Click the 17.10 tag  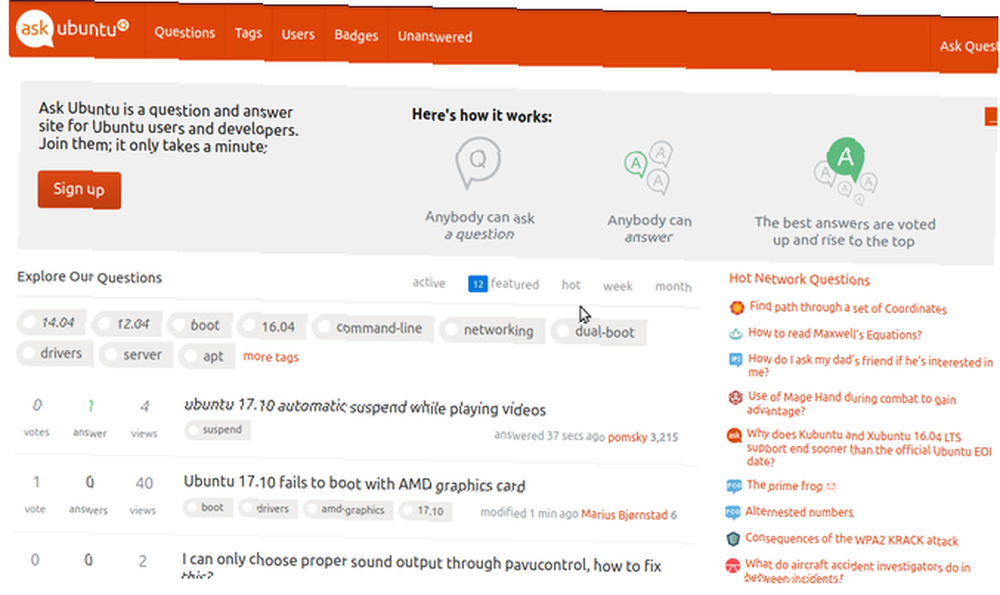425,511
